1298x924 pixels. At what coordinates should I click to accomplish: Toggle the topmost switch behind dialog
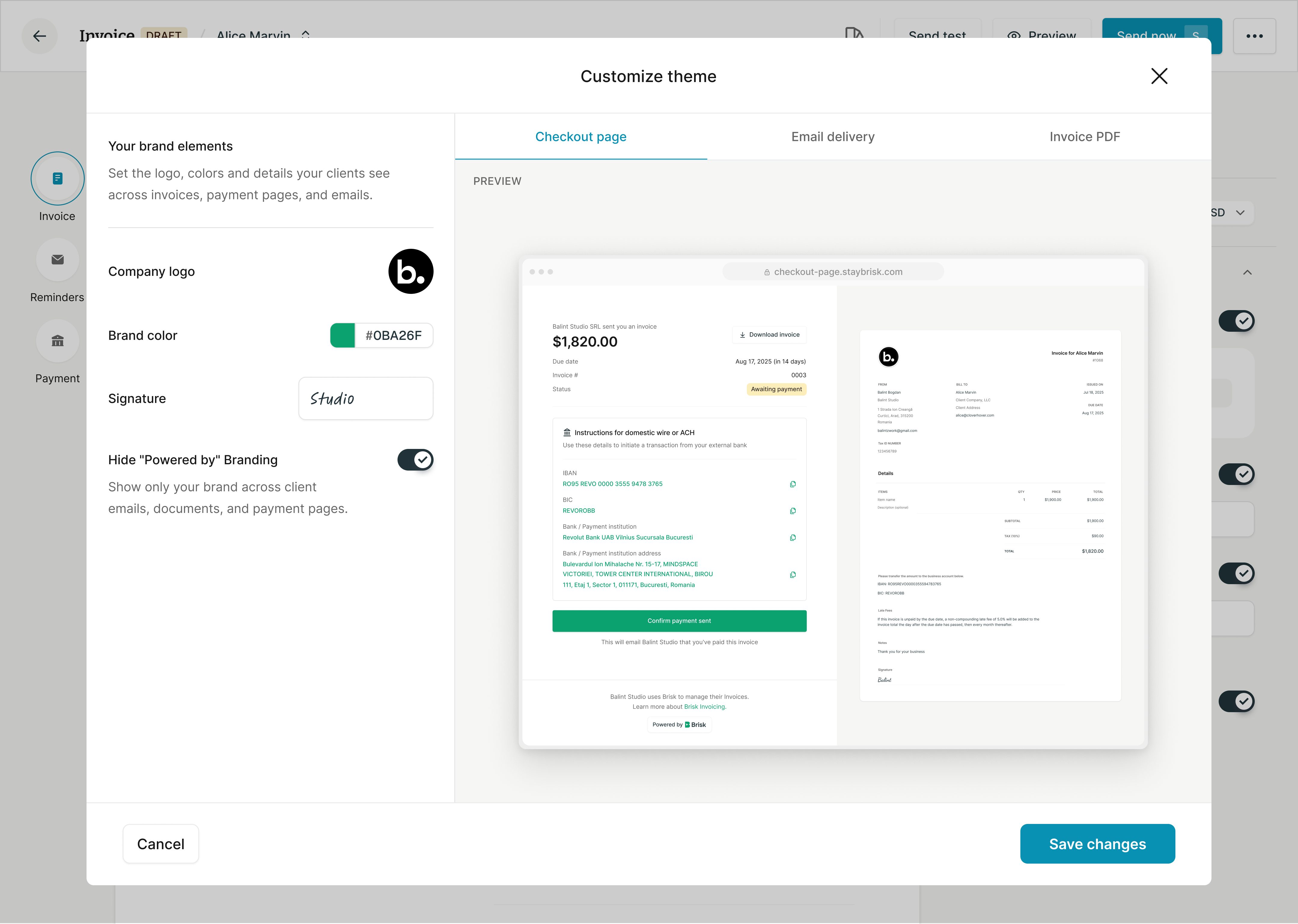(x=1236, y=321)
